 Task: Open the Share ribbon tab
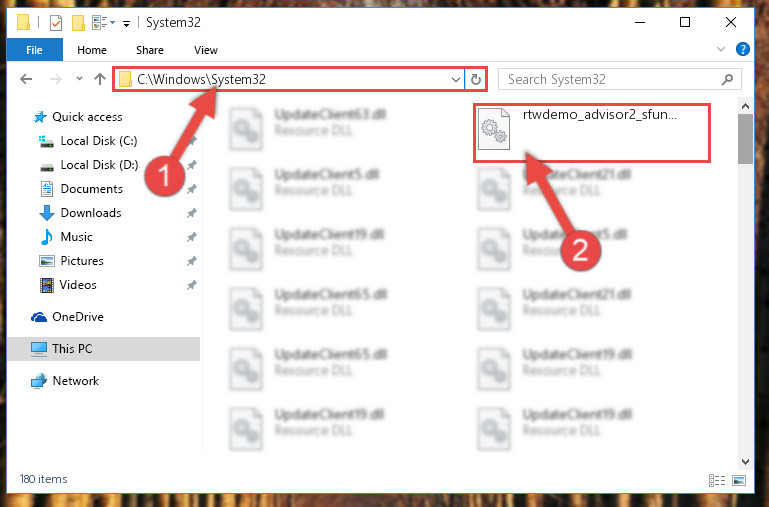pos(150,50)
